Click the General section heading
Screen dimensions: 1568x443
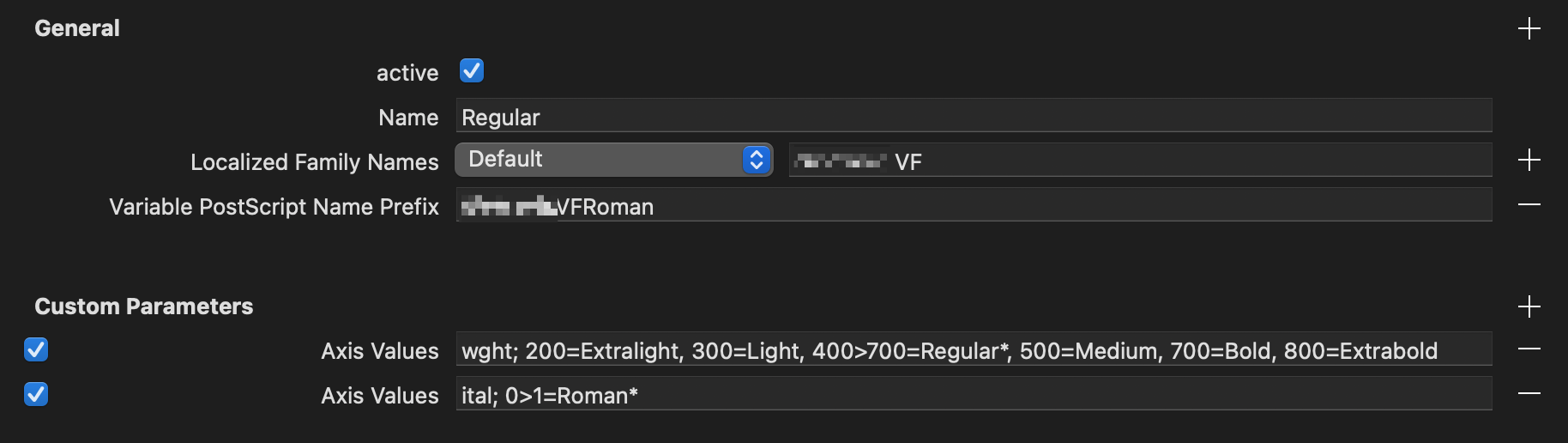77,28
